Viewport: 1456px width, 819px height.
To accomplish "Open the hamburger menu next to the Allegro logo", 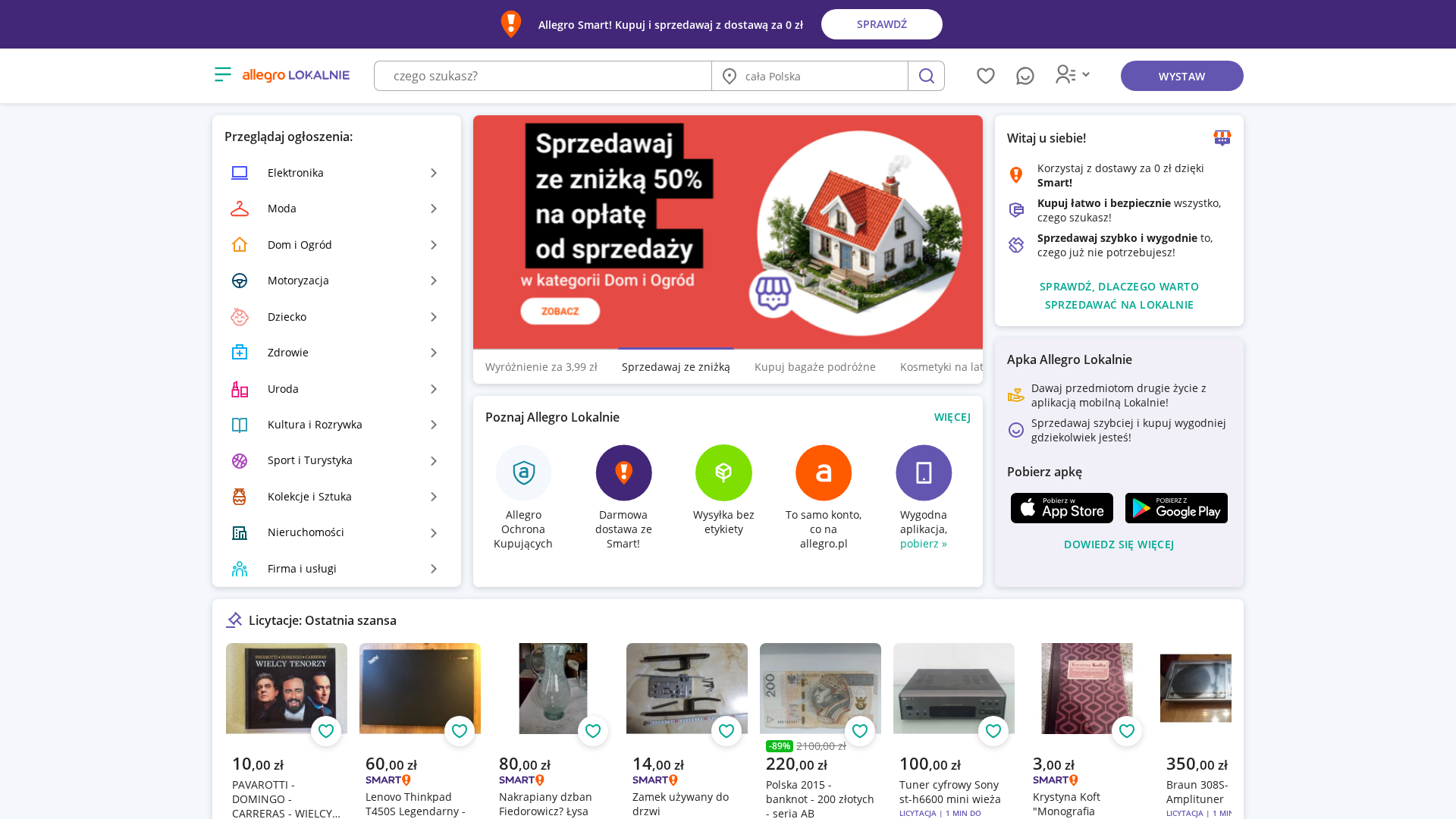I will coord(223,74).
